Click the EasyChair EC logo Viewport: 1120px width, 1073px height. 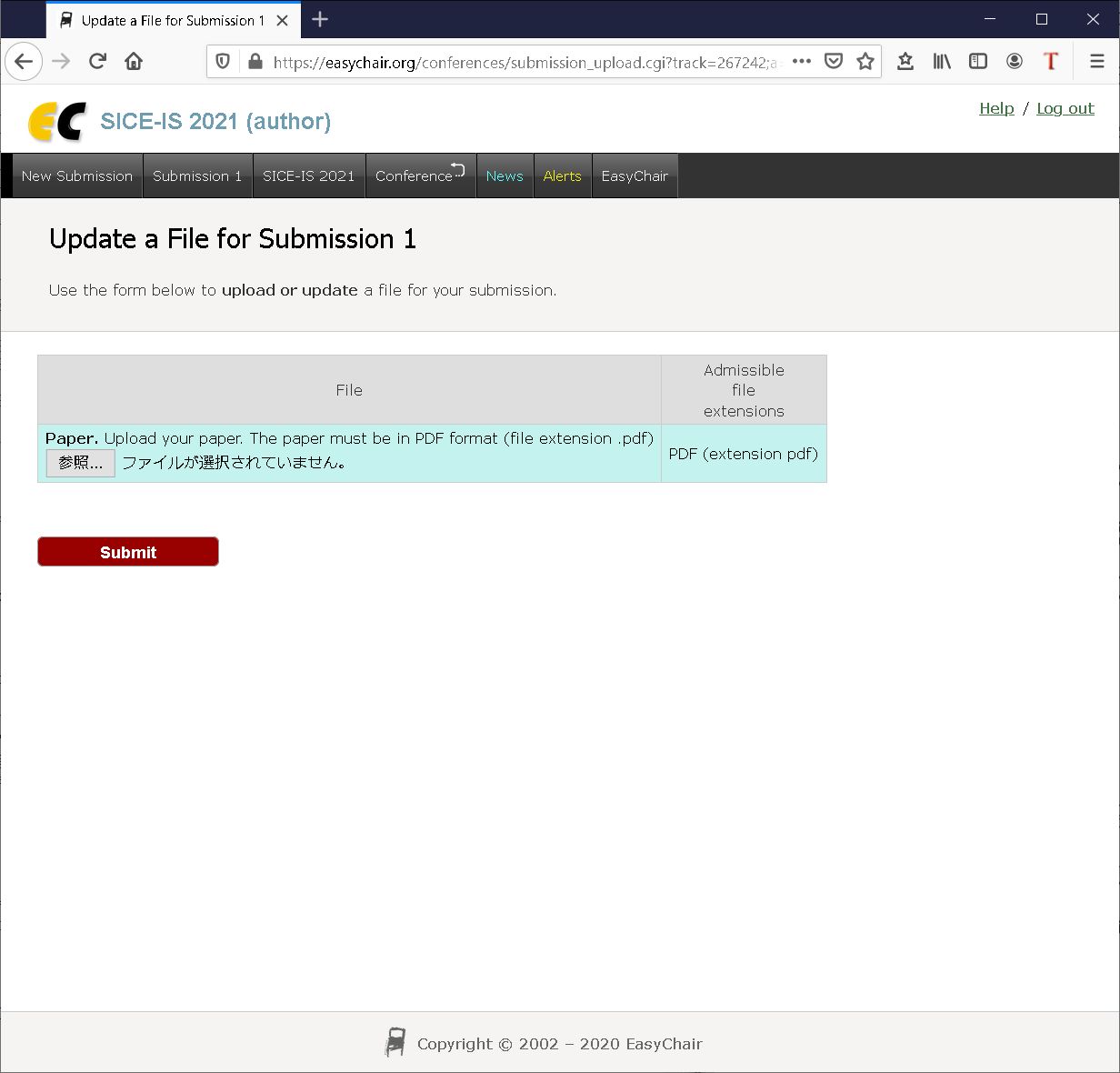[x=56, y=122]
